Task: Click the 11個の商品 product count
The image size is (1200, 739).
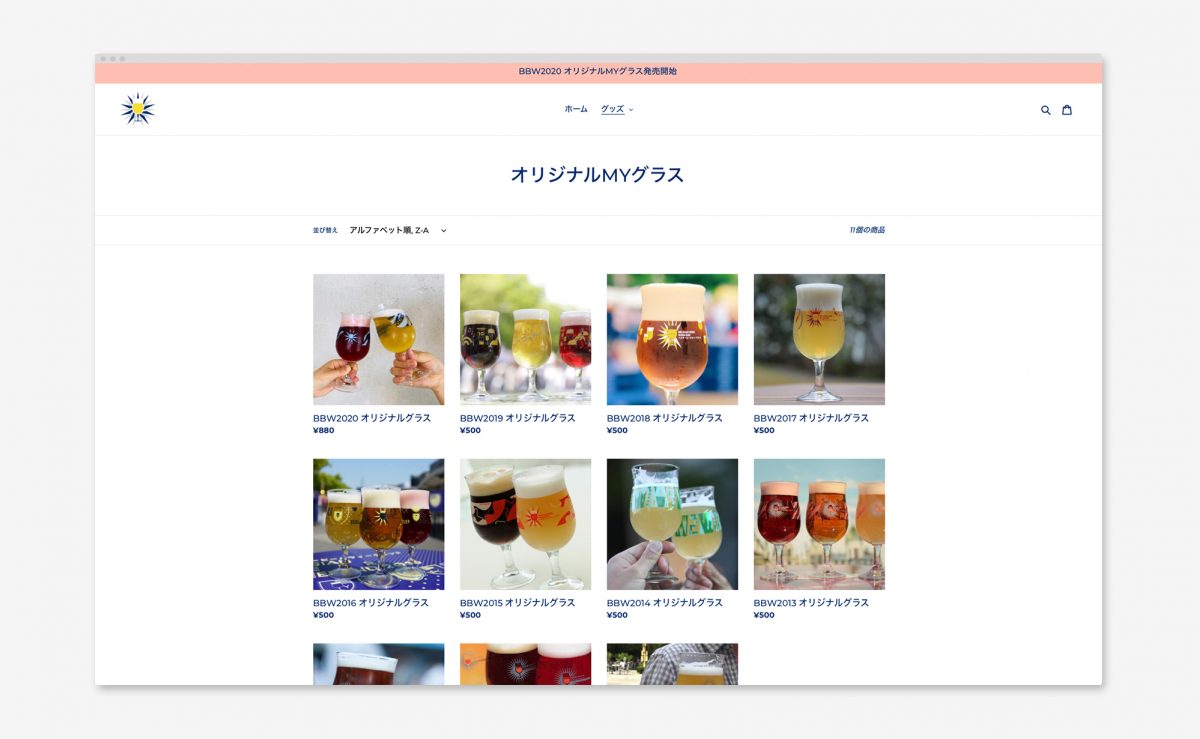Action: click(864, 230)
